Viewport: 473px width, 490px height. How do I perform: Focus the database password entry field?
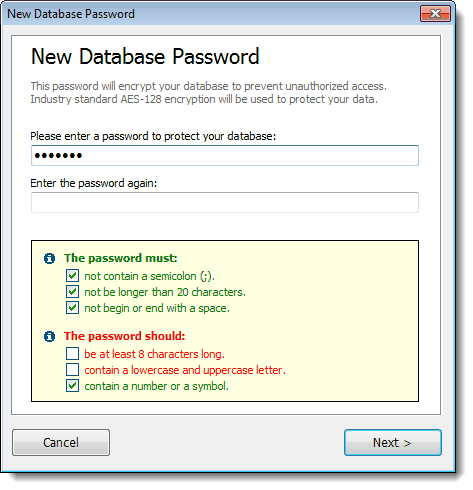tap(225, 155)
